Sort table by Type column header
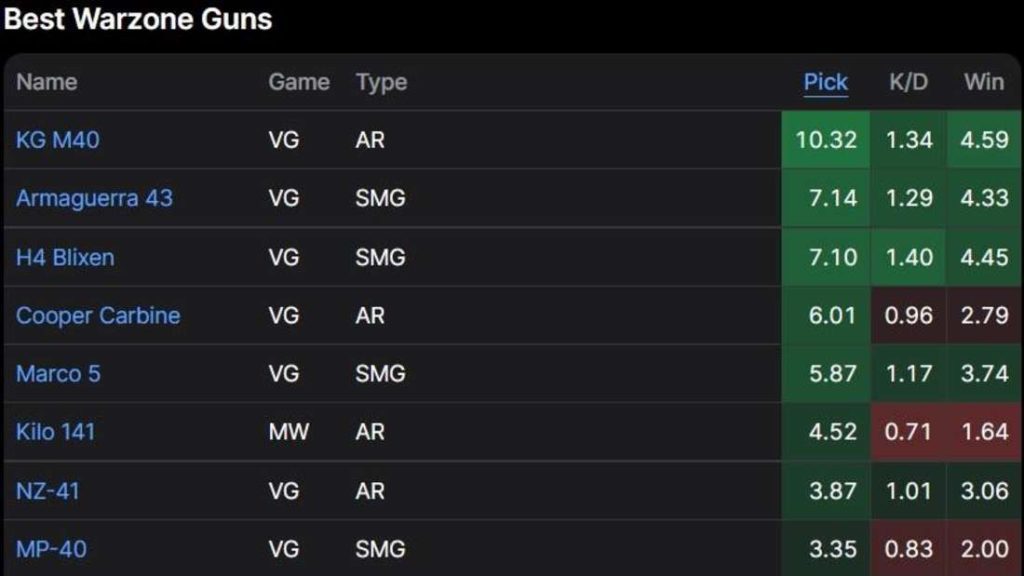 381,83
